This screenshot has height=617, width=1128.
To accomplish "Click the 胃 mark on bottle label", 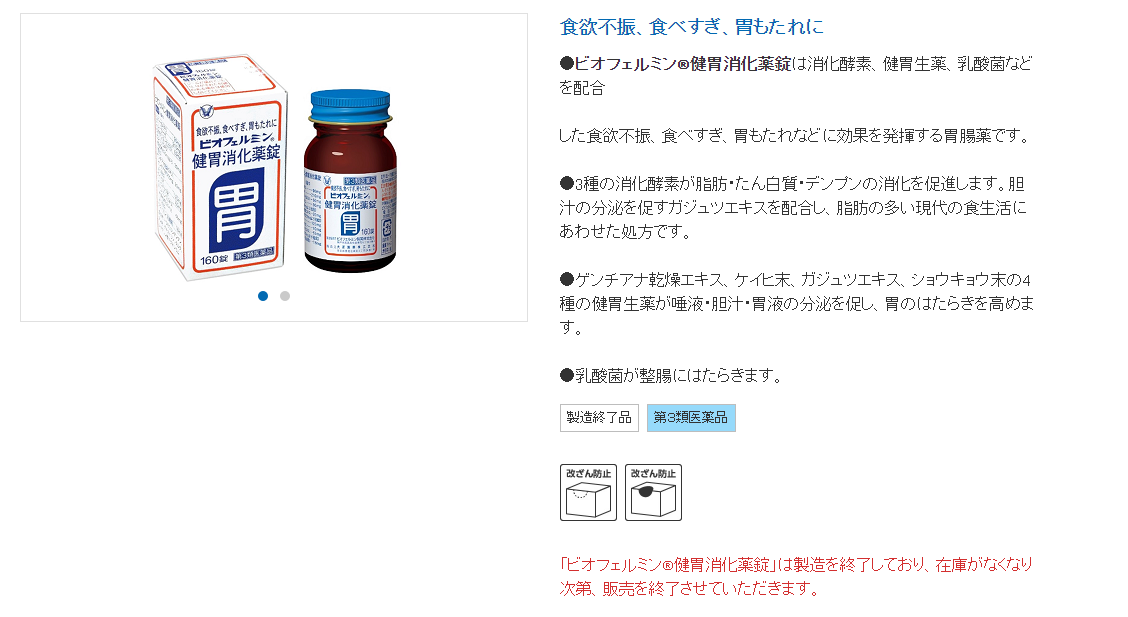I will pyautogui.click(x=350, y=223).
